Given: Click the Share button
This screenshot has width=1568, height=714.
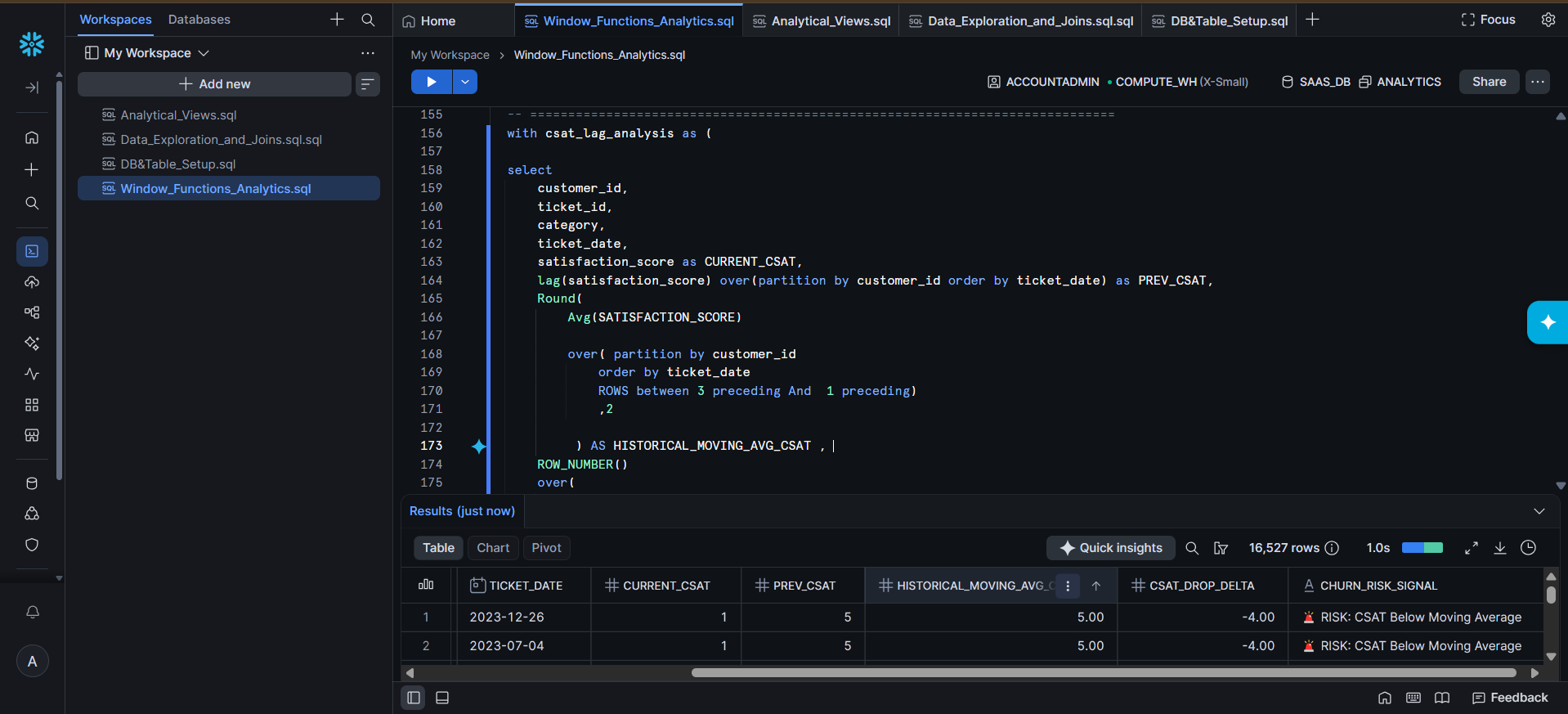Looking at the screenshot, I should (1489, 82).
